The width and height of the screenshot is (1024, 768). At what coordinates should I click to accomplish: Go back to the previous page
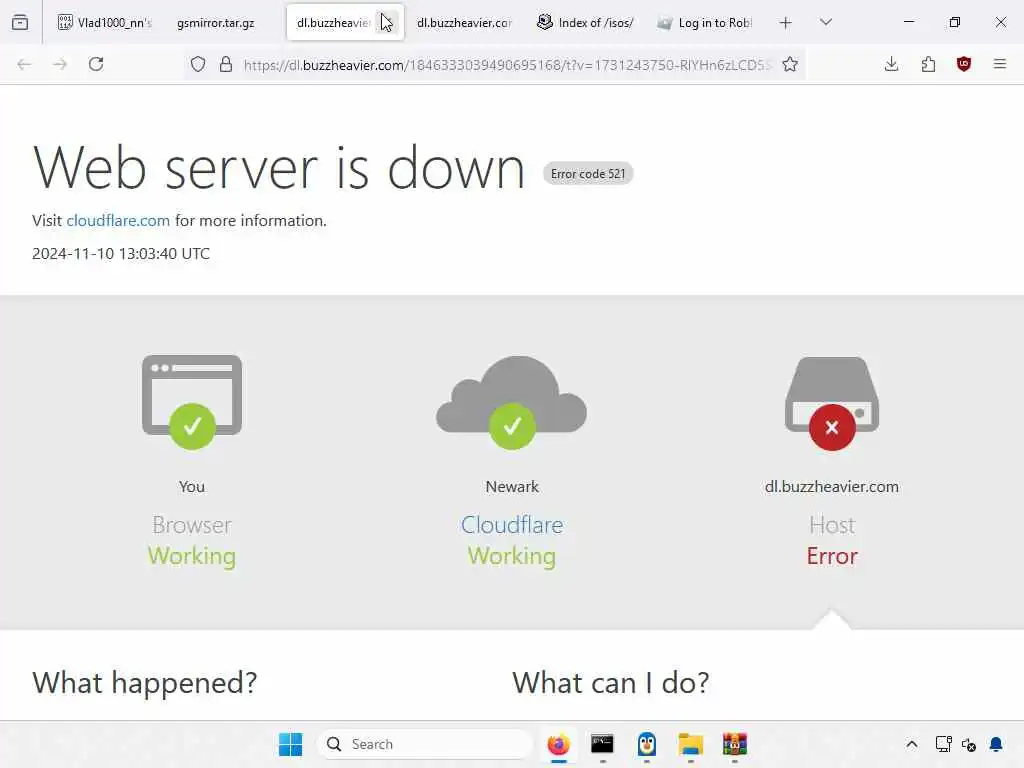(x=24, y=64)
